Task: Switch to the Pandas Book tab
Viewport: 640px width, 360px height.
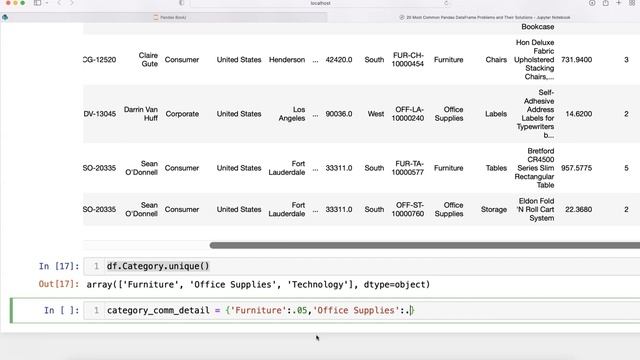Action: click(170, 17)
